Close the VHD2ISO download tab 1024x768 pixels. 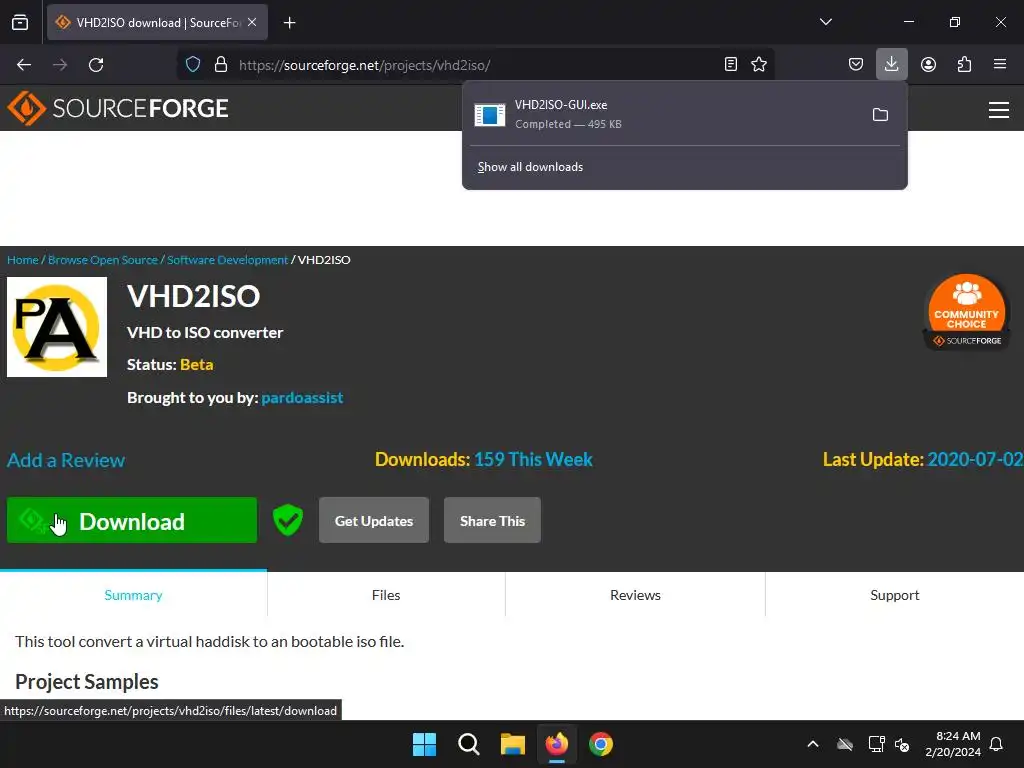coord(252,22)
